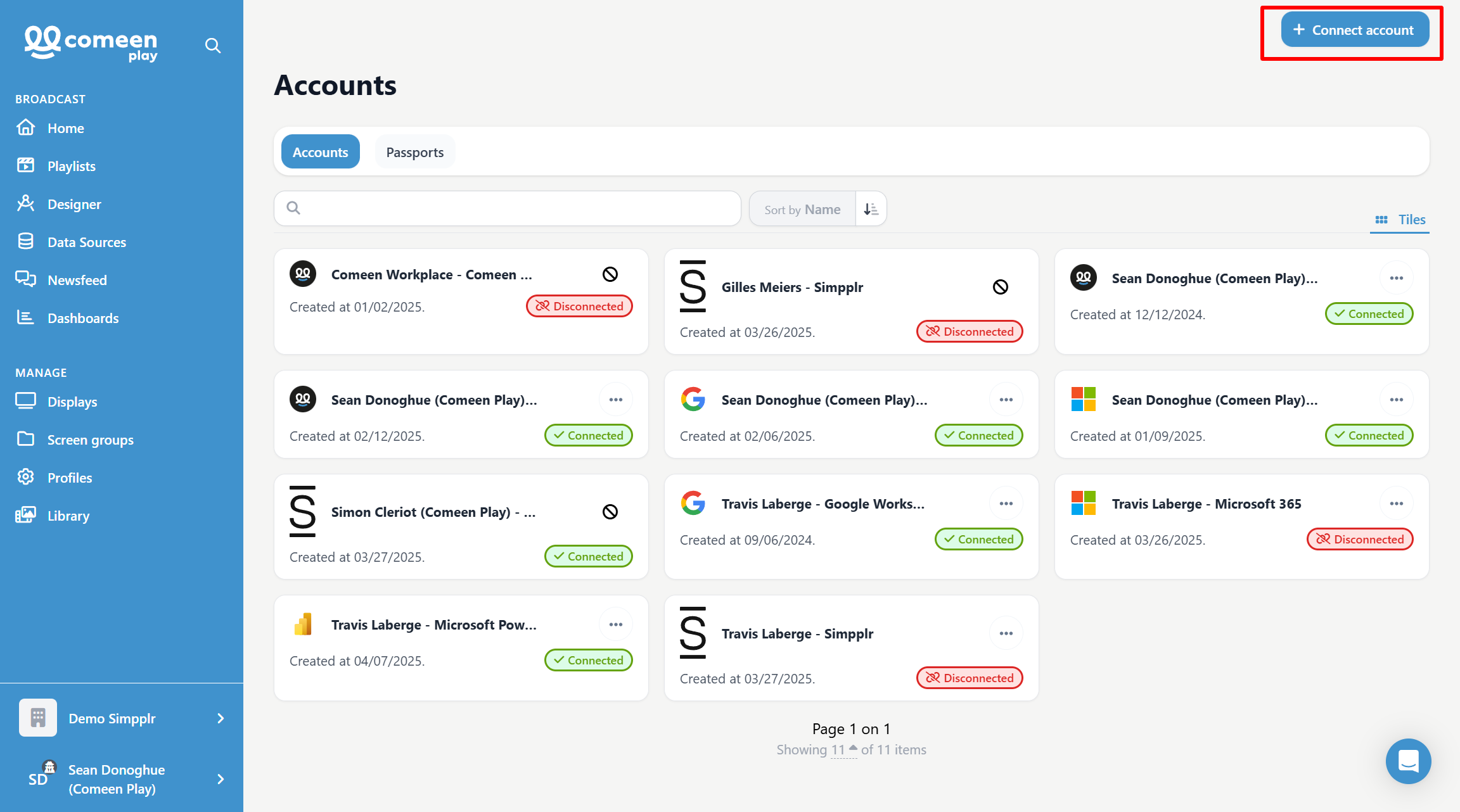This screenshot has height=812, width=1460.
Task: Click Travis Laberge - Simpplr account name
Action: click(x=797, y=633)
